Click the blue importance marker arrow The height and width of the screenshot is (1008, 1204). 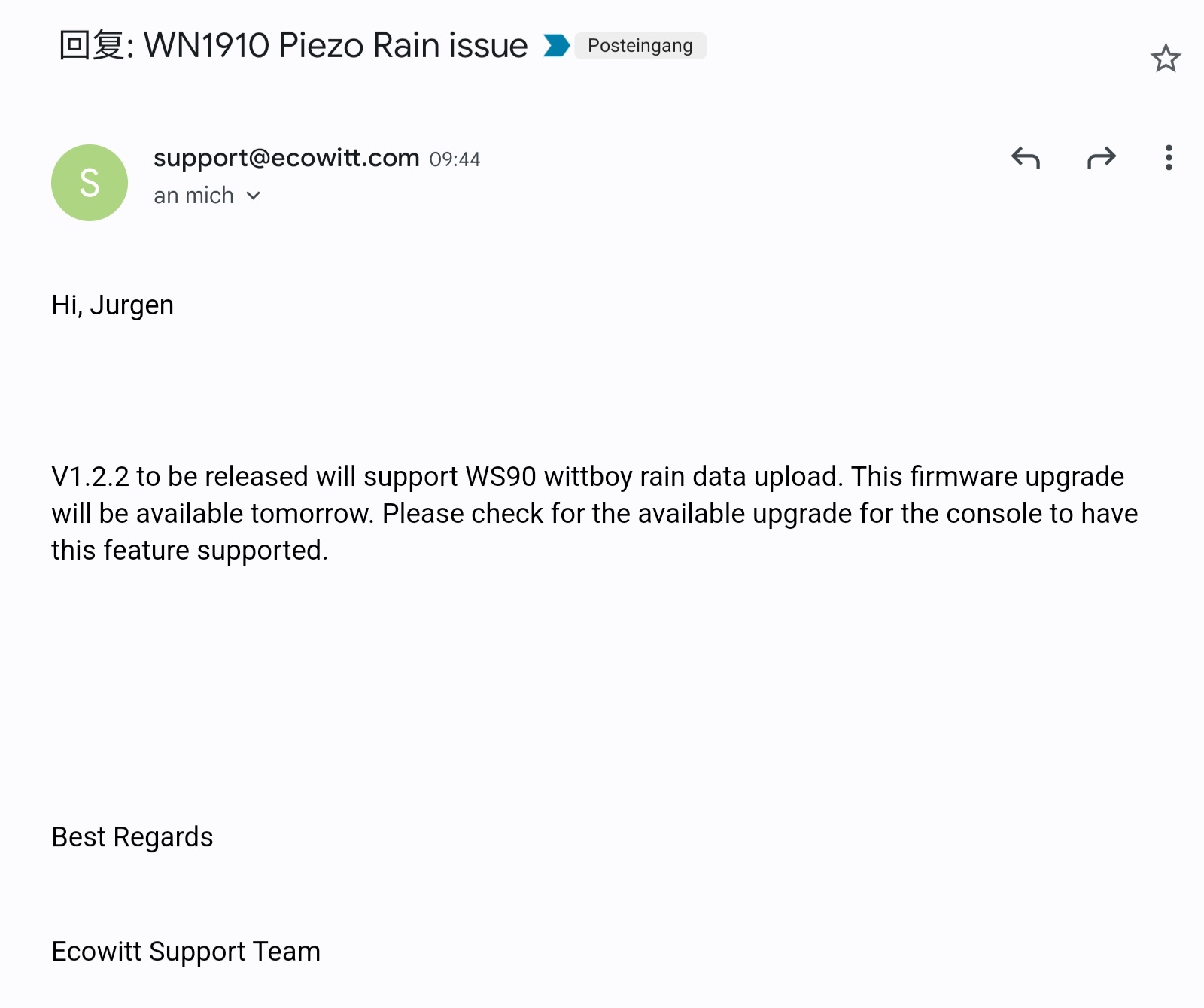coord(556,46)
